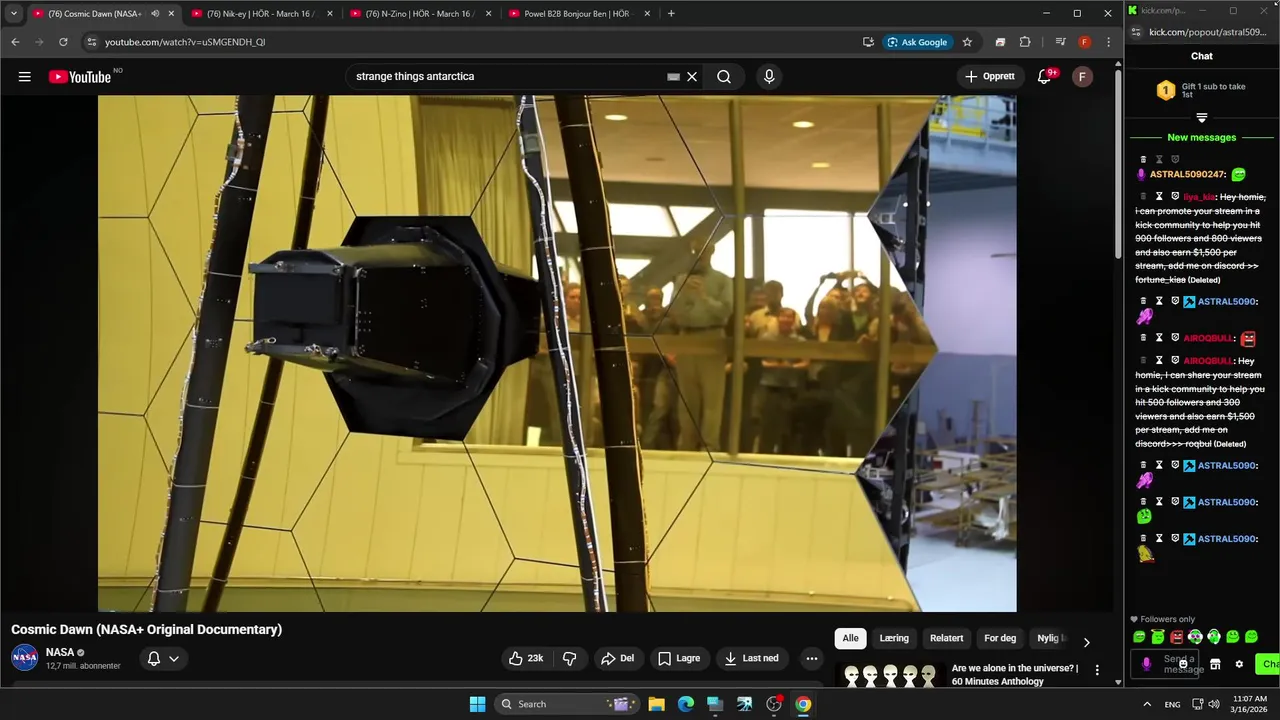
Task: Open File Explorer from taskbar
Action: click(656, 704)
